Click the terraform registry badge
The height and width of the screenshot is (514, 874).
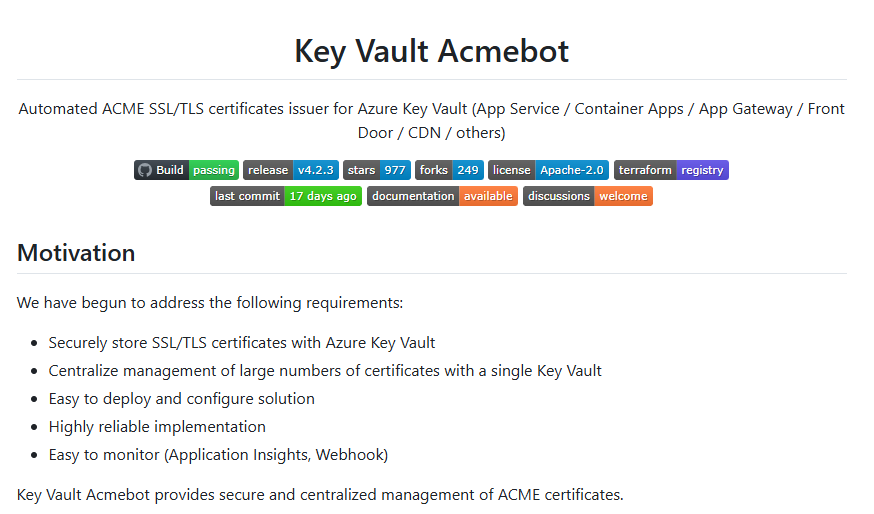tap(671, 170)
